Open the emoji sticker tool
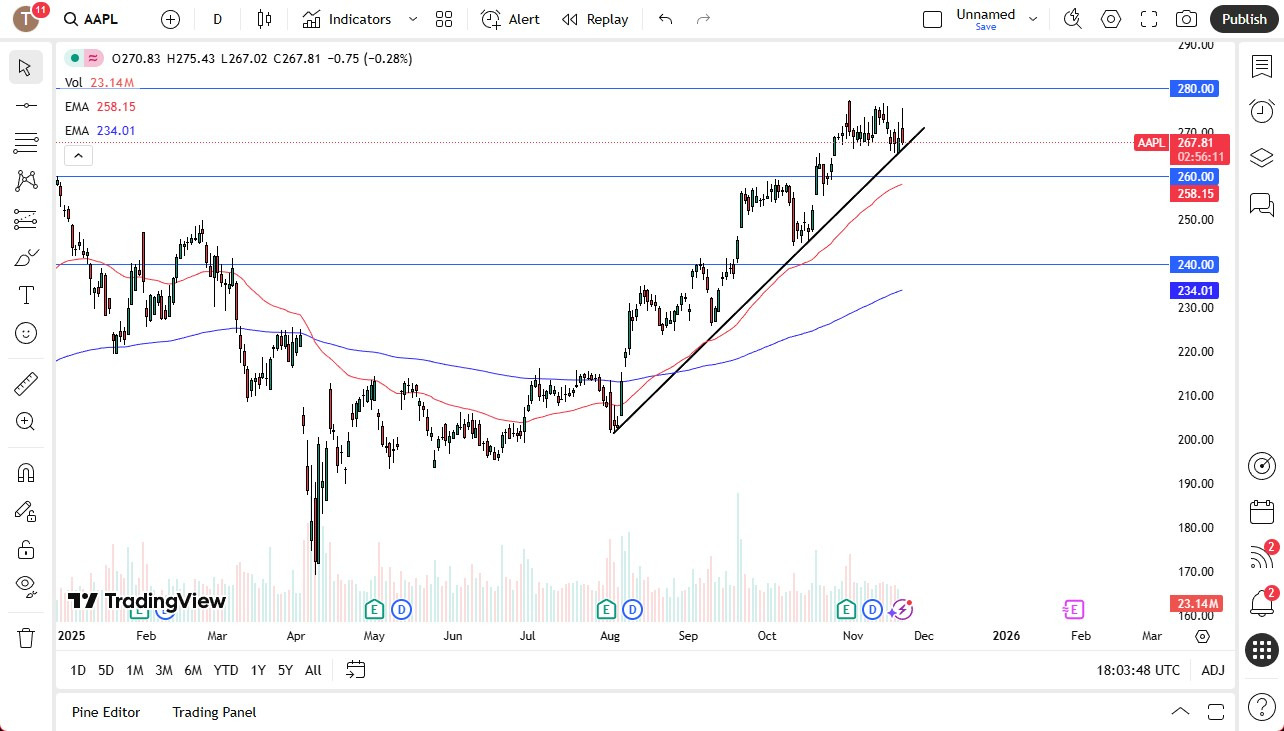Screen dimensions: 1284x731 (25, 333)
